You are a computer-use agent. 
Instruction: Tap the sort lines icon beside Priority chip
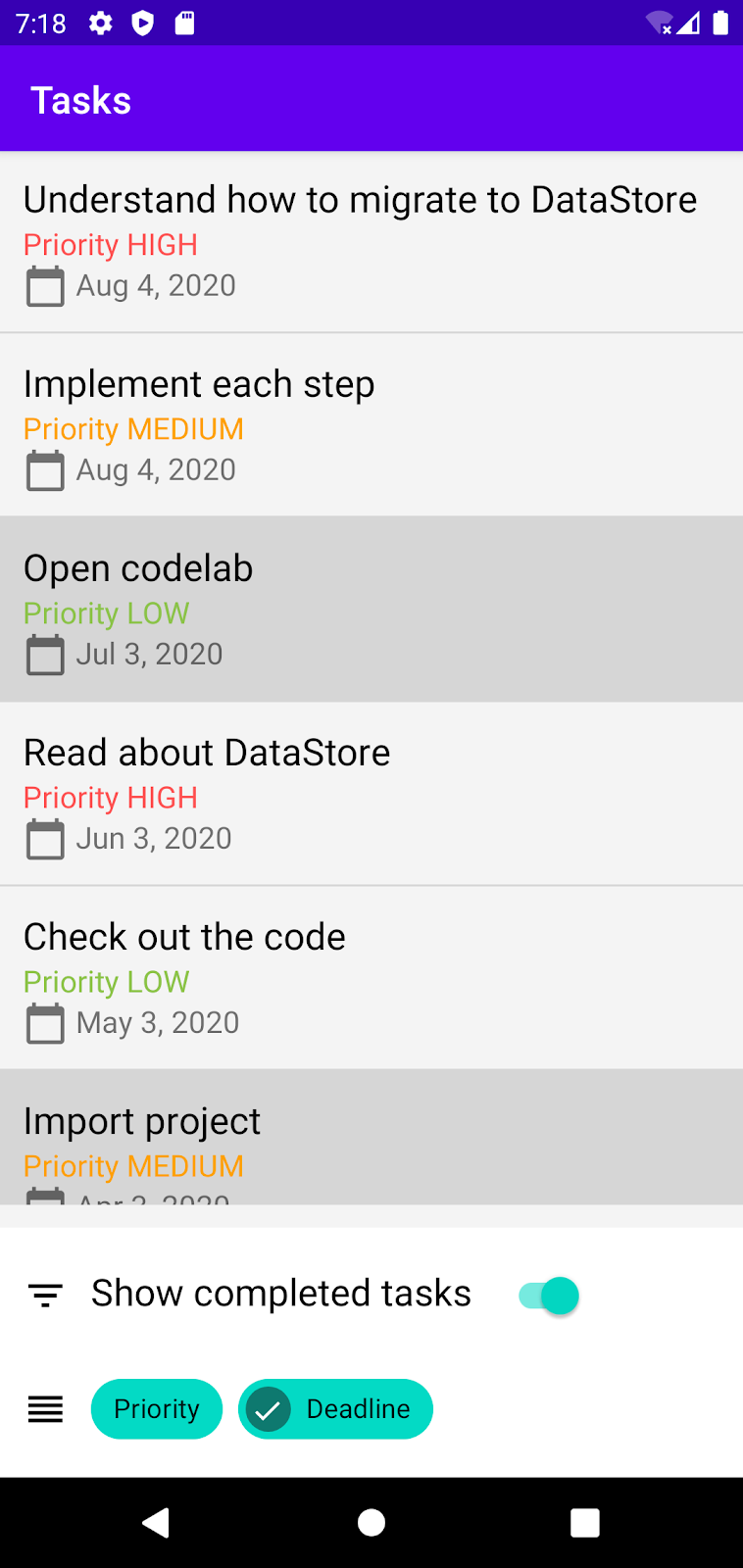click(45, 1409)
